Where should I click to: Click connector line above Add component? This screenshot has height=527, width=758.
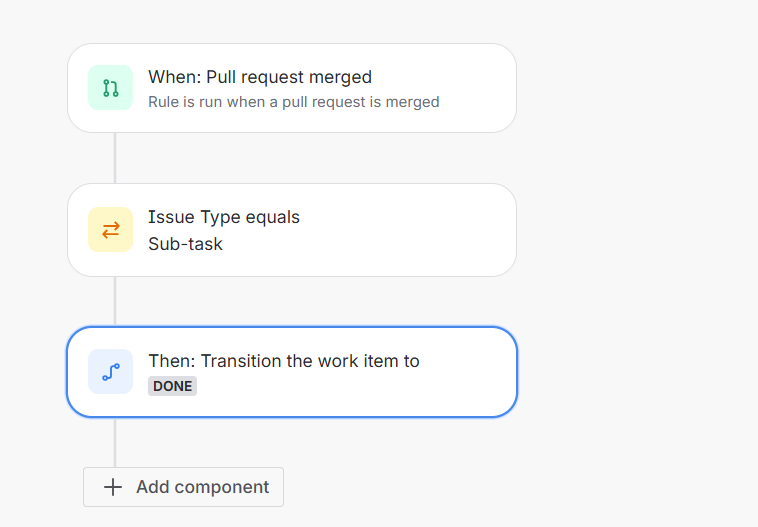tap(115, 442)
